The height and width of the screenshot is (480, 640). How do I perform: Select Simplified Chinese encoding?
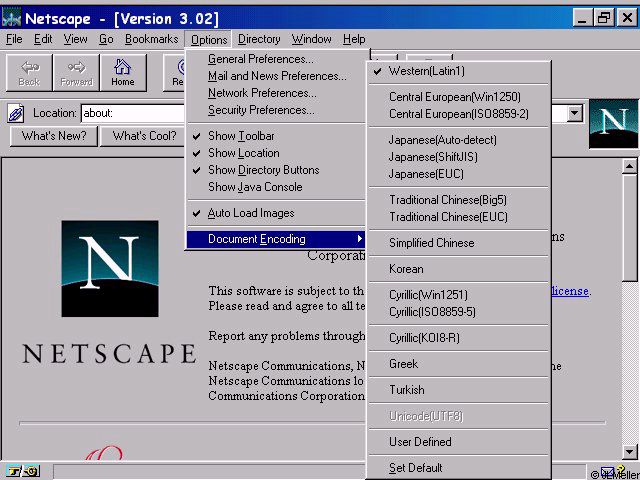click(x=458, y=243)
